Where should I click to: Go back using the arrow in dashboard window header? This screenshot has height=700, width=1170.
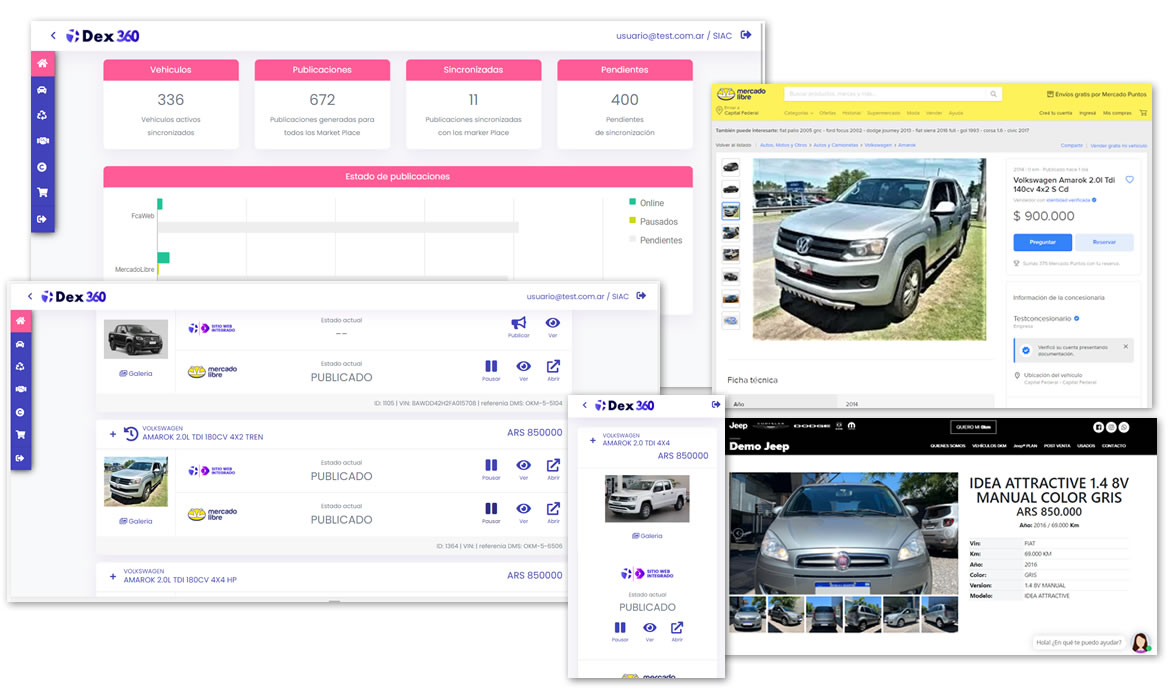[x=53, y=35]
